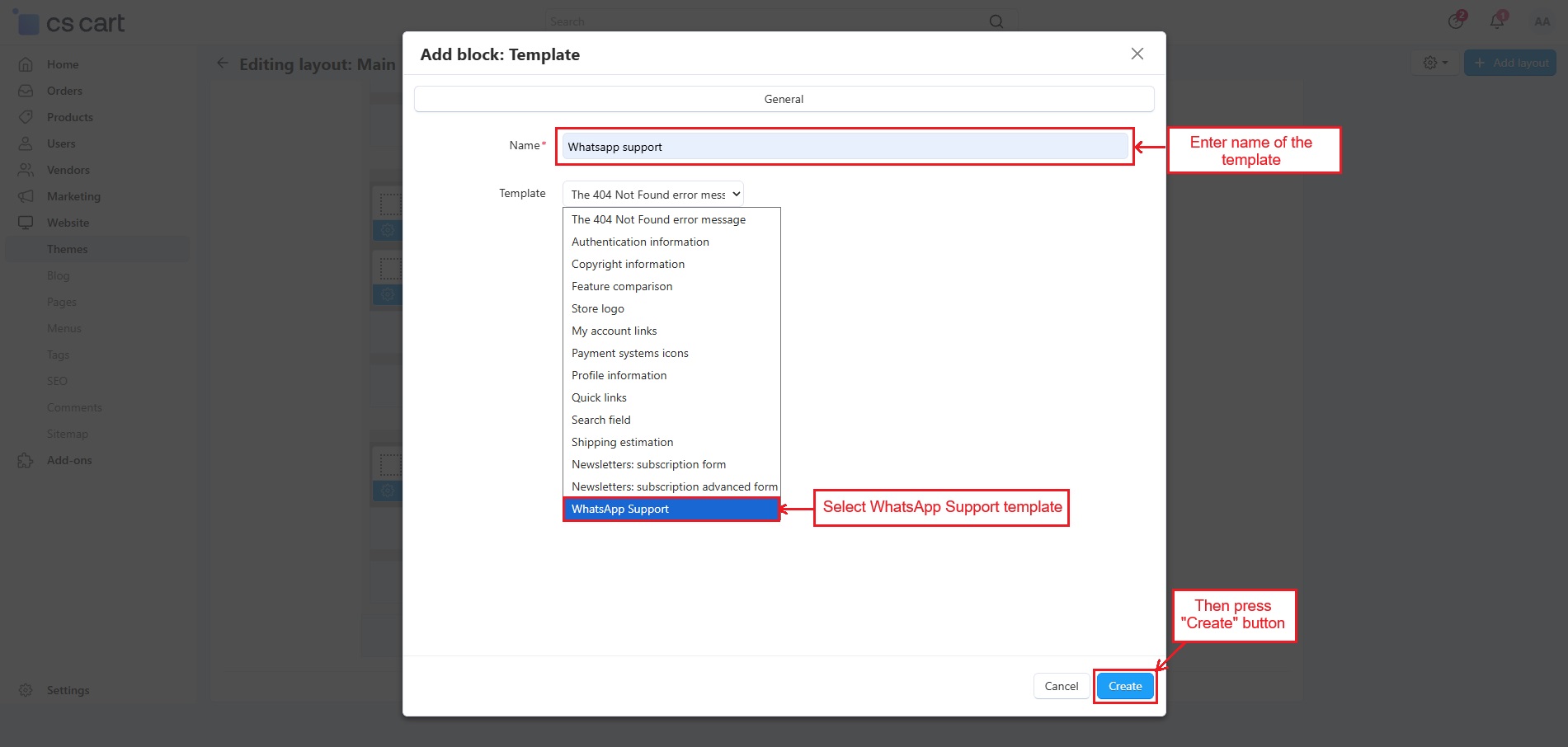
Task: Open the Users menu item
Action: pos(61,143)
